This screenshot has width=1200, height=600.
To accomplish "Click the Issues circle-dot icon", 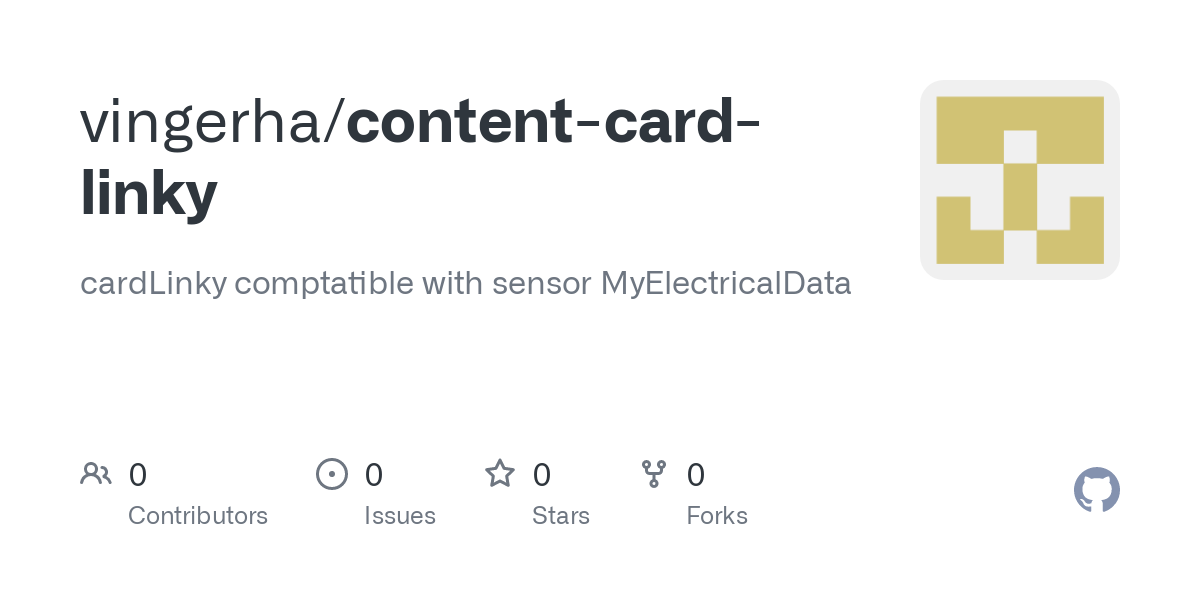I will point(332,474).
